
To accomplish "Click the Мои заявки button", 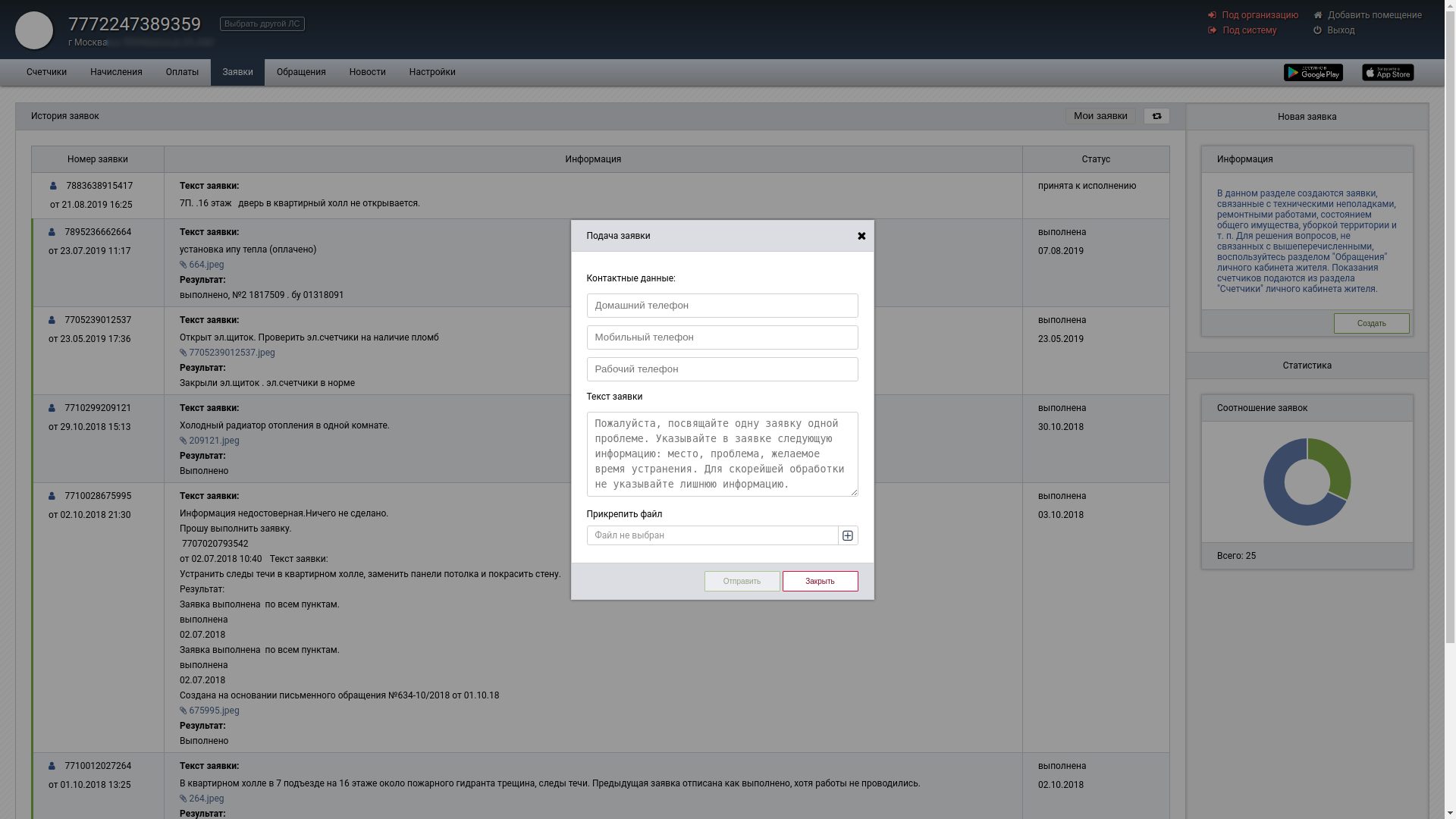I will coord(1100,116).
